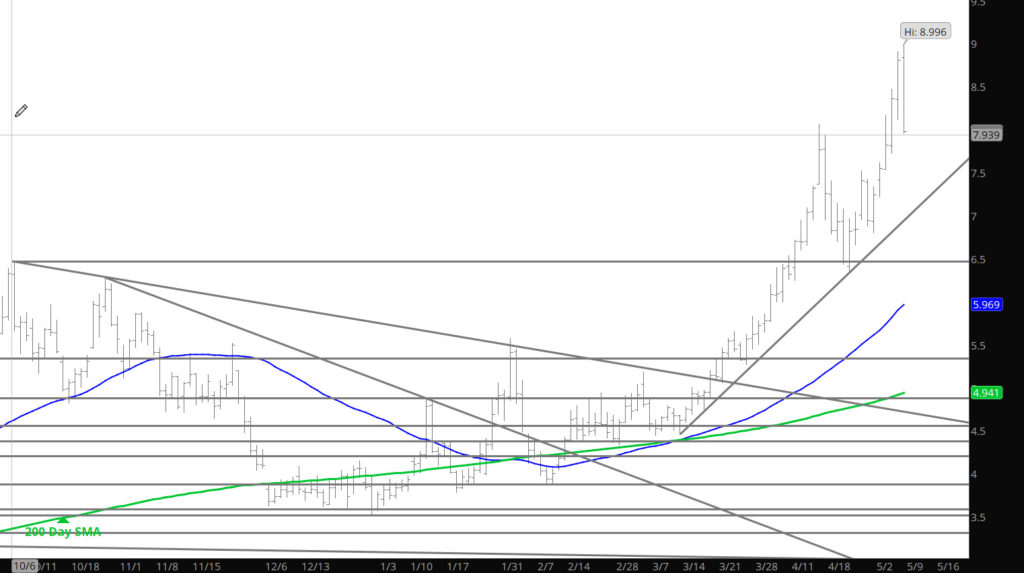The image size is (1024, 573).
Task: Click the blue 5.969 moving average value tag
Action: click(x=987, y=304)
